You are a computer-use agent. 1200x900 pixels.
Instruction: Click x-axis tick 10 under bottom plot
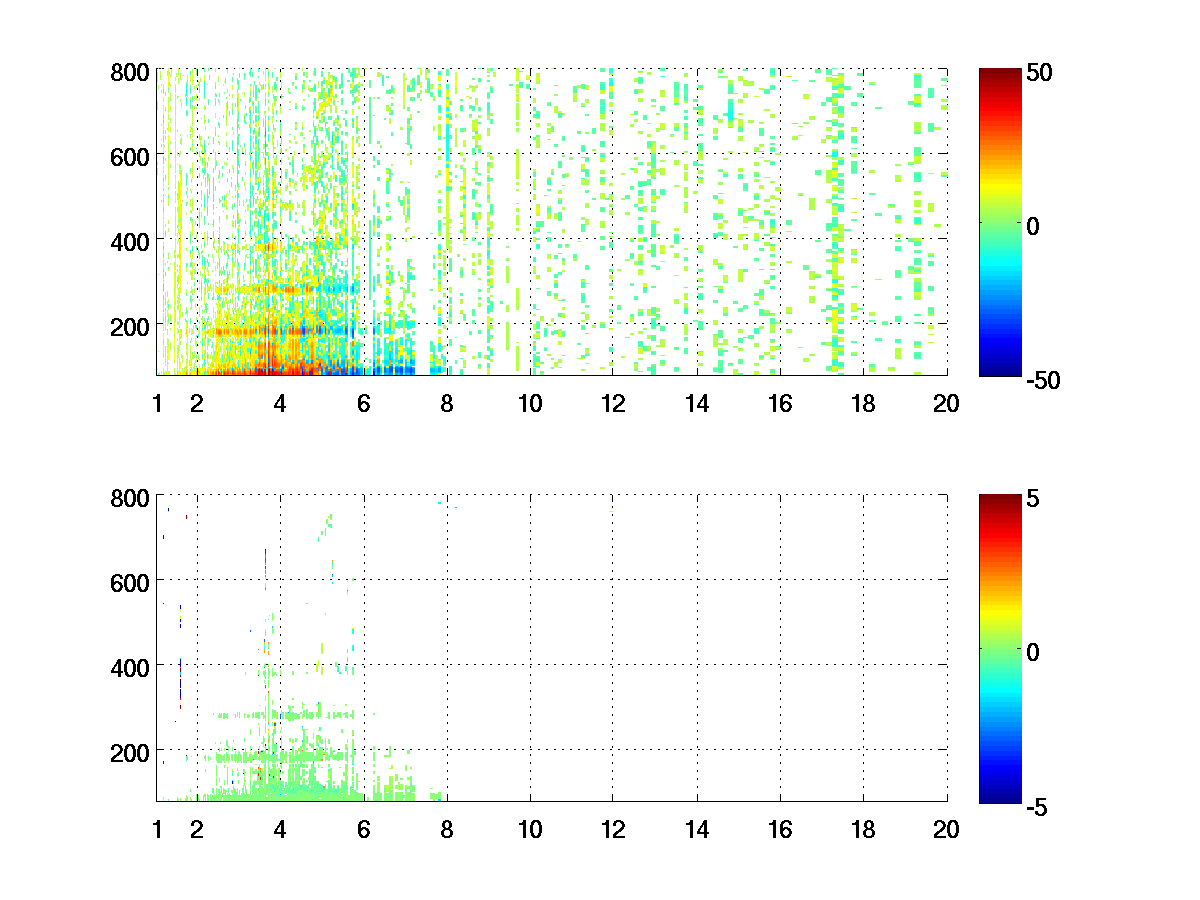pyautogui.click(x=530, y=829)
